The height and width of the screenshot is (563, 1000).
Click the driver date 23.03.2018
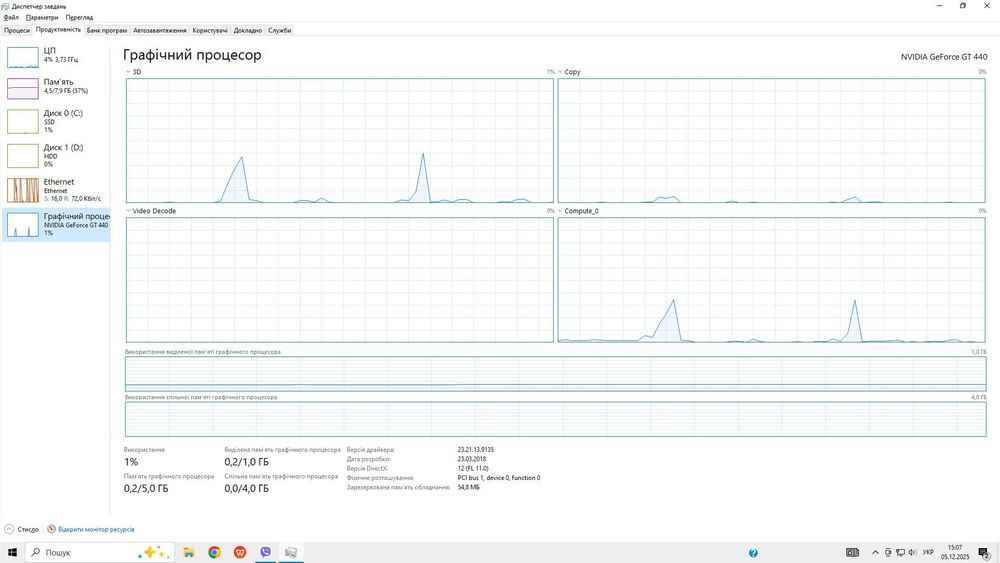472,459
